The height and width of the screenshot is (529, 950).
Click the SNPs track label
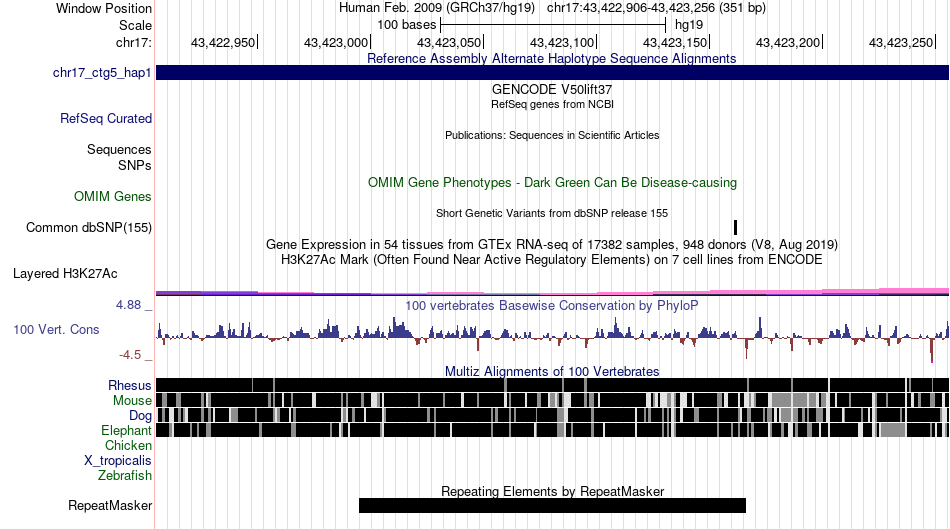(135, 165)
